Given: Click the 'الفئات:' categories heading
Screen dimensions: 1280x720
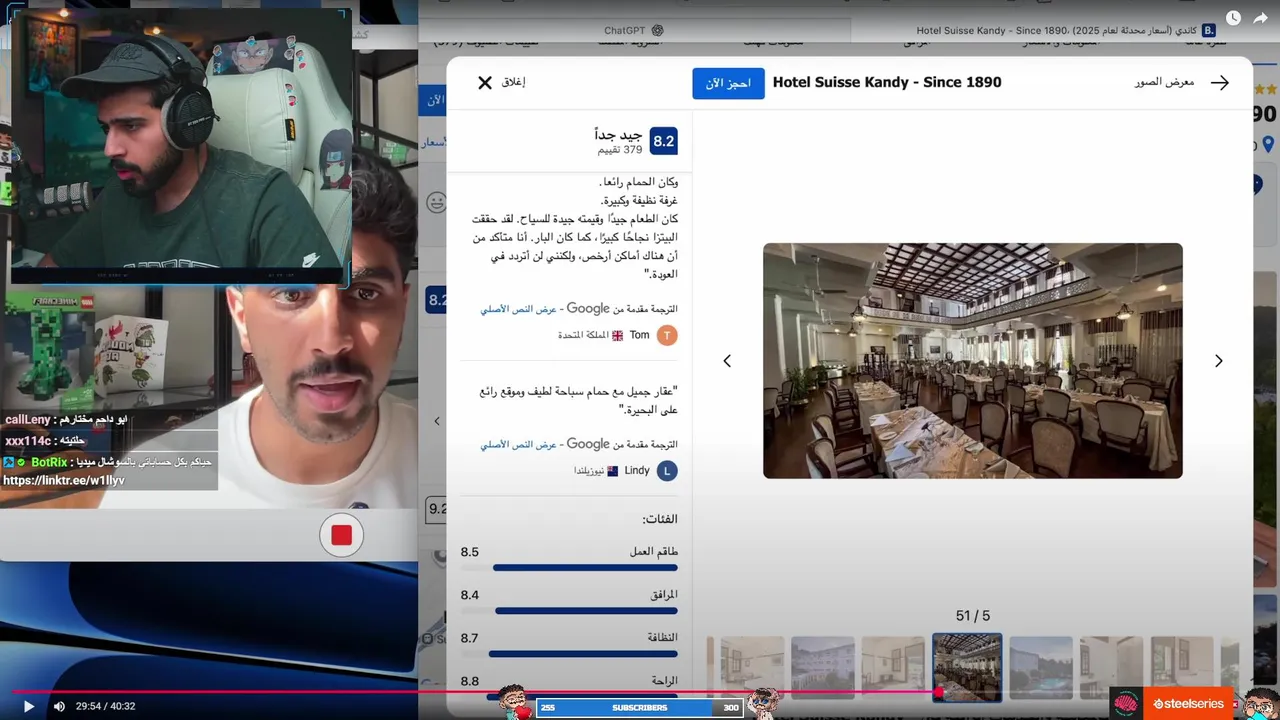Looking at the screenshot, I should [x=660, y=519].
